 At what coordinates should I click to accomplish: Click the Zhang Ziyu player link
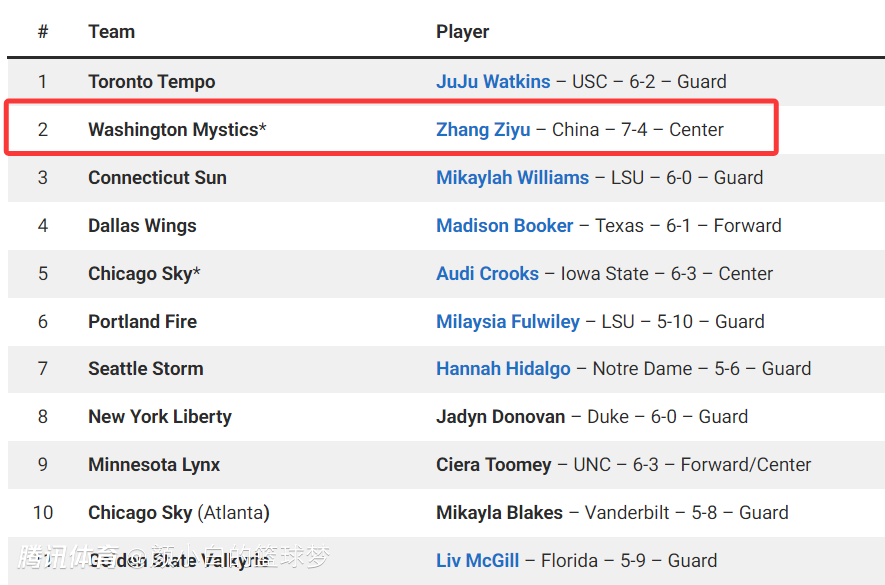pos(483,130)
